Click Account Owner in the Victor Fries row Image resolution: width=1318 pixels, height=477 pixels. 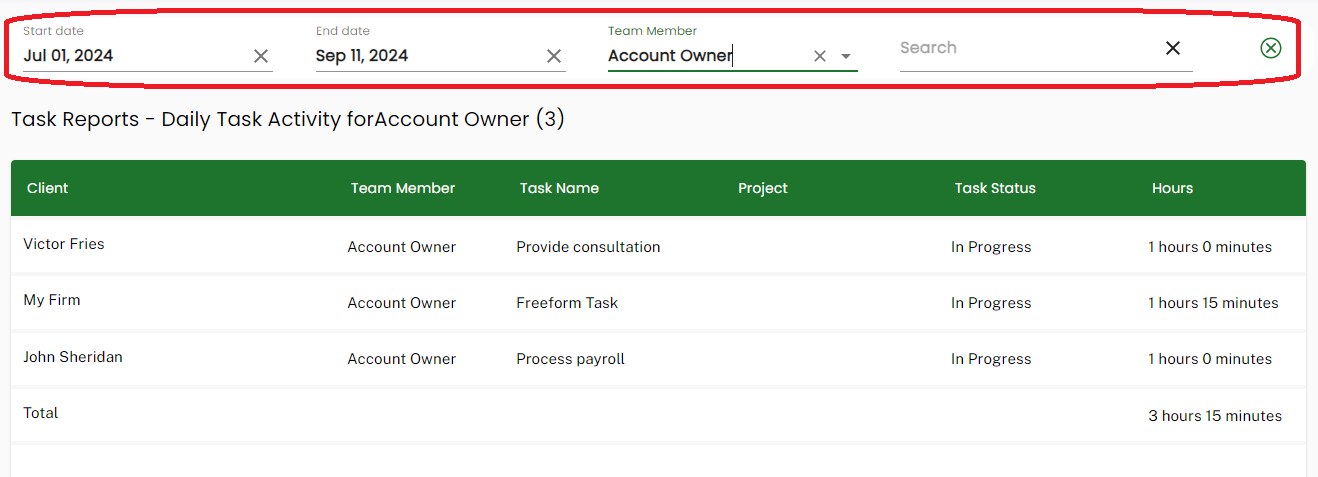(x=402, y=247)
